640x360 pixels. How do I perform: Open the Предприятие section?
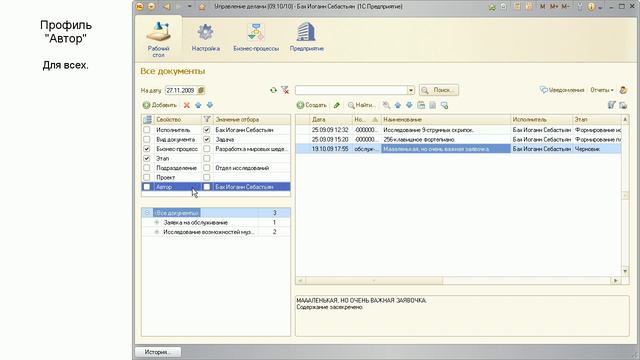coord(307,38)
